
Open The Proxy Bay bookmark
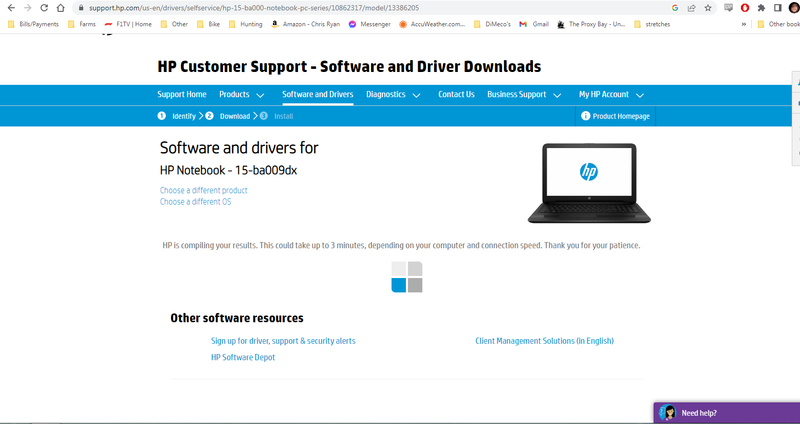591,24
